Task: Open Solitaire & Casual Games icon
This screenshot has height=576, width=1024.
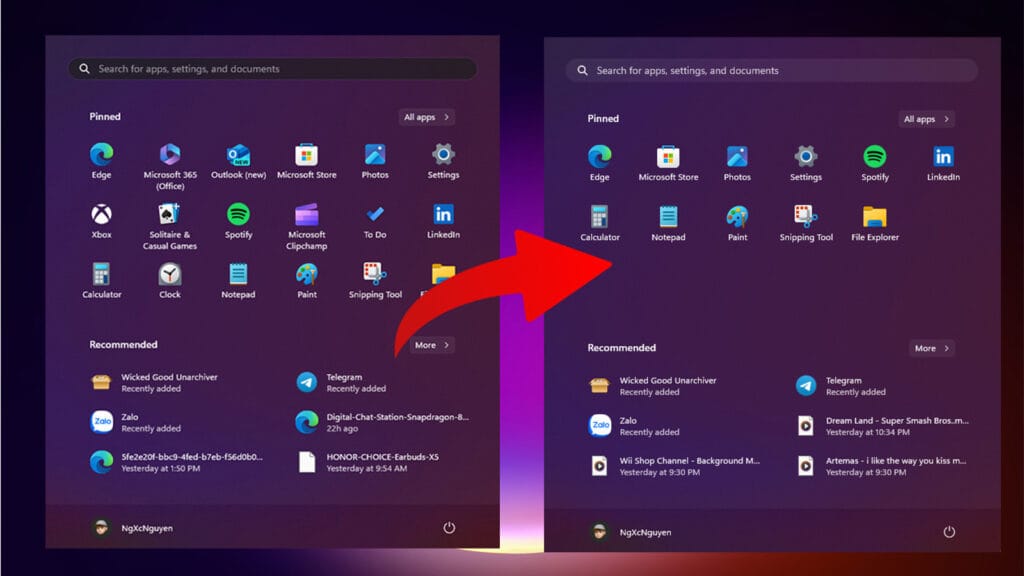Action: pyautogui.click(x=170, y=227)
